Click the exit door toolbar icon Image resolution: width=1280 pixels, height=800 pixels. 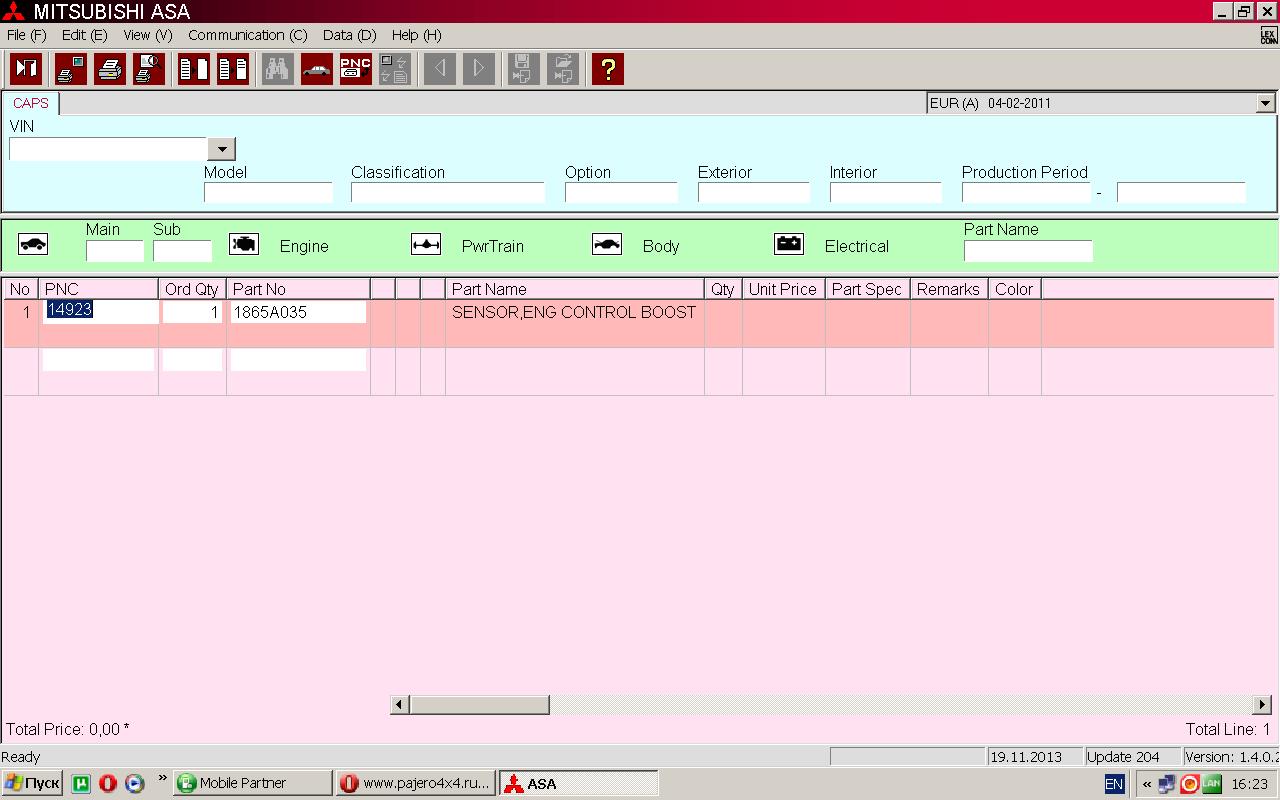pos(26,69)
